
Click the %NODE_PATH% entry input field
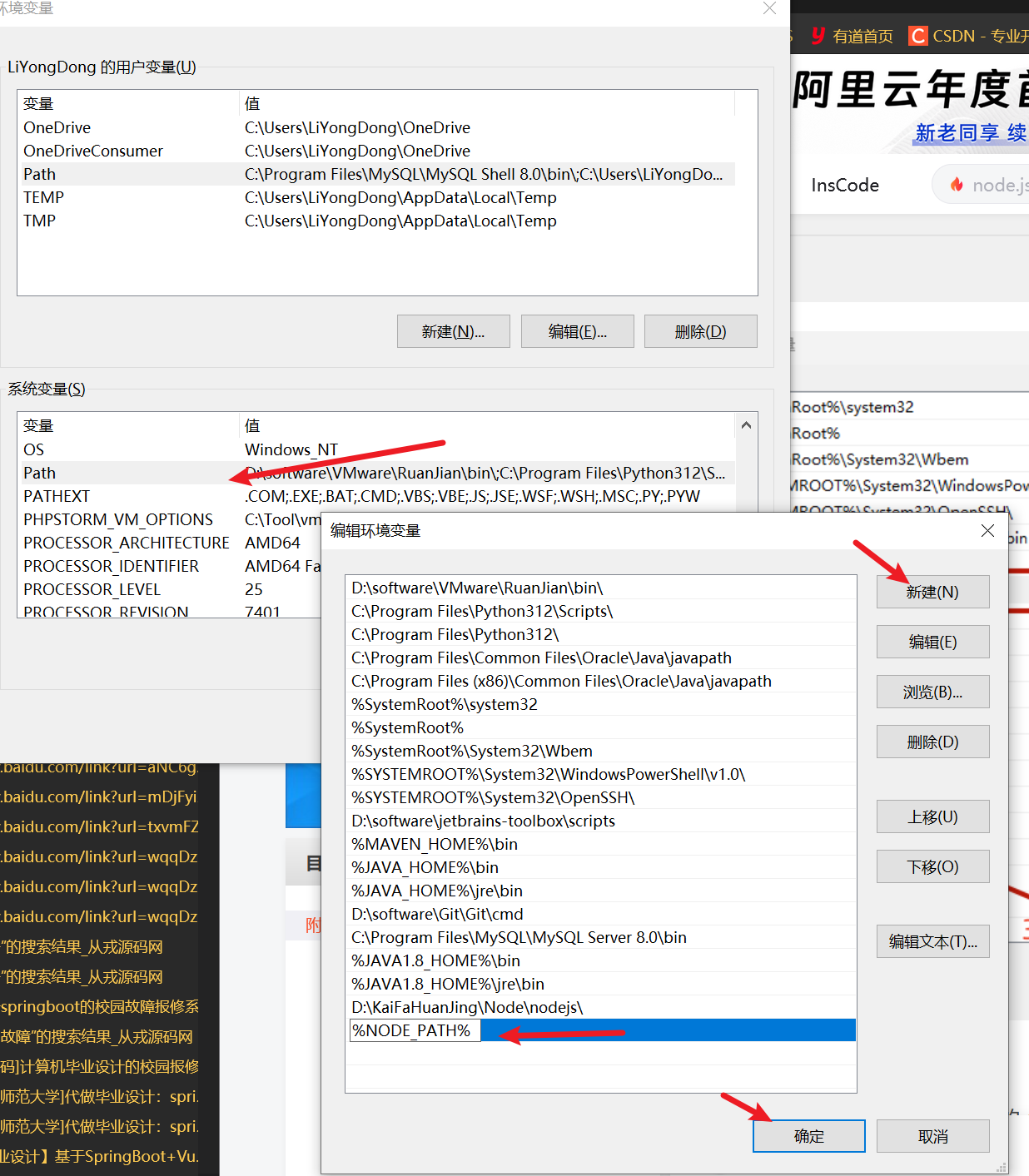[415, 1030]
